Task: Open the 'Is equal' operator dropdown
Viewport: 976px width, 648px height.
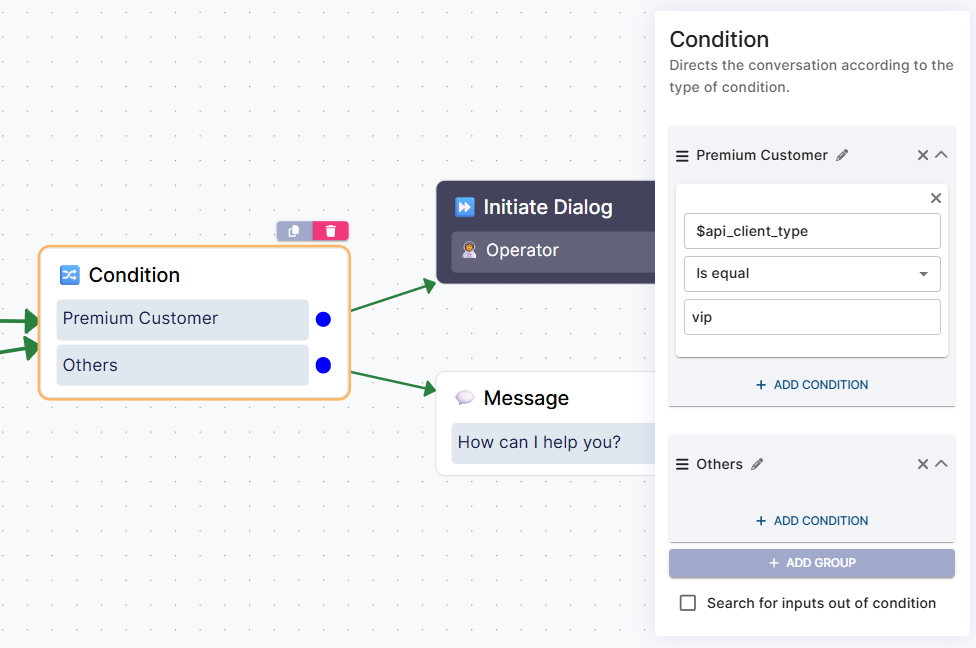Action: [x=811, y=274]
